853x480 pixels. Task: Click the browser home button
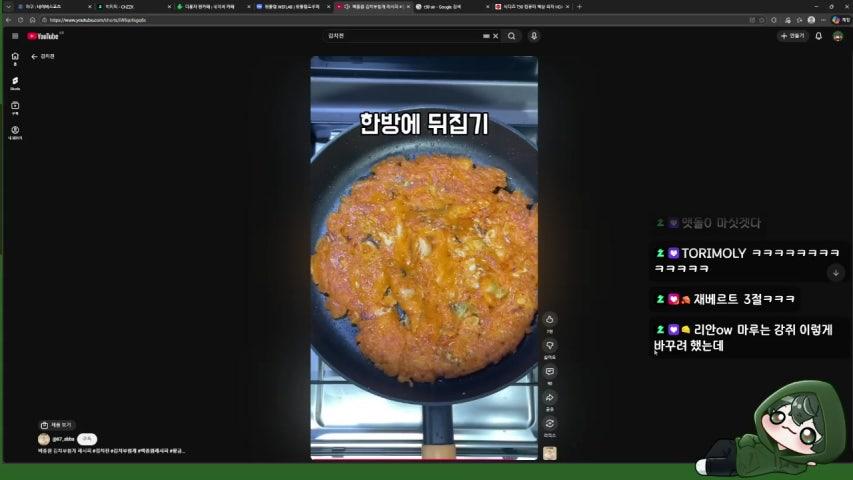coord(33,20)
